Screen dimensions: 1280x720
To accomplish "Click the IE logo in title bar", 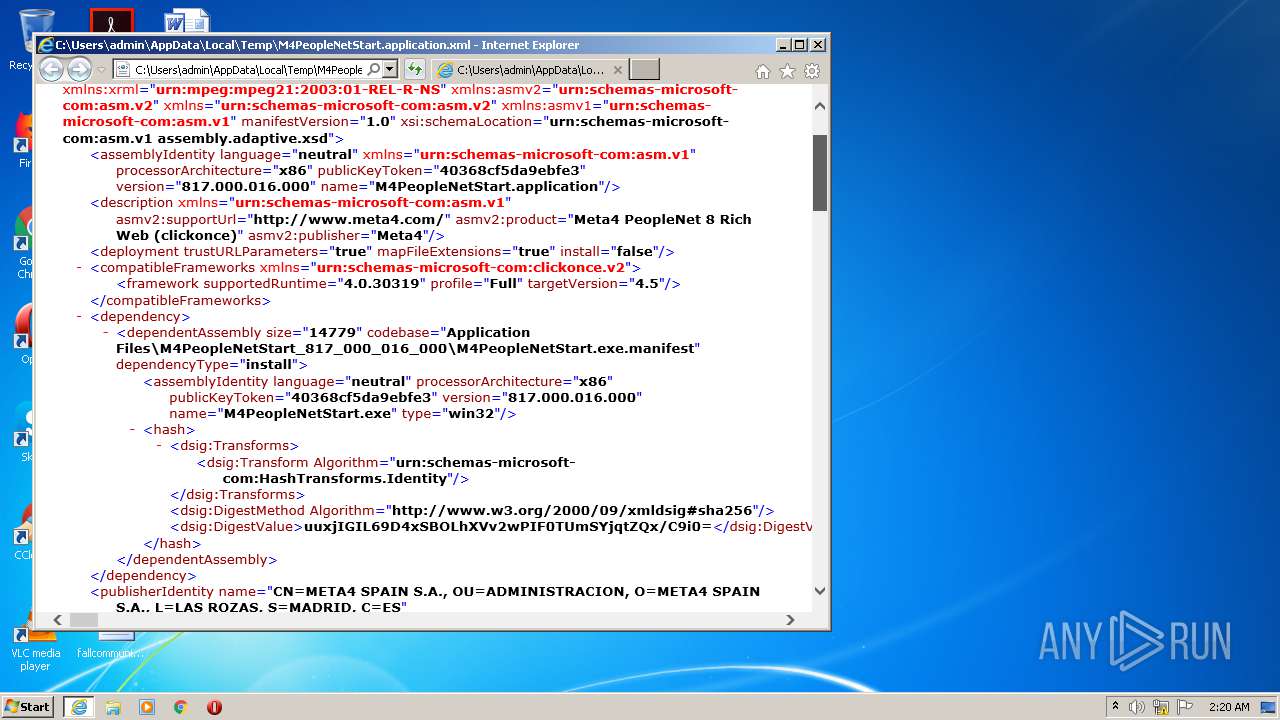I will click(x=45, y=45).
